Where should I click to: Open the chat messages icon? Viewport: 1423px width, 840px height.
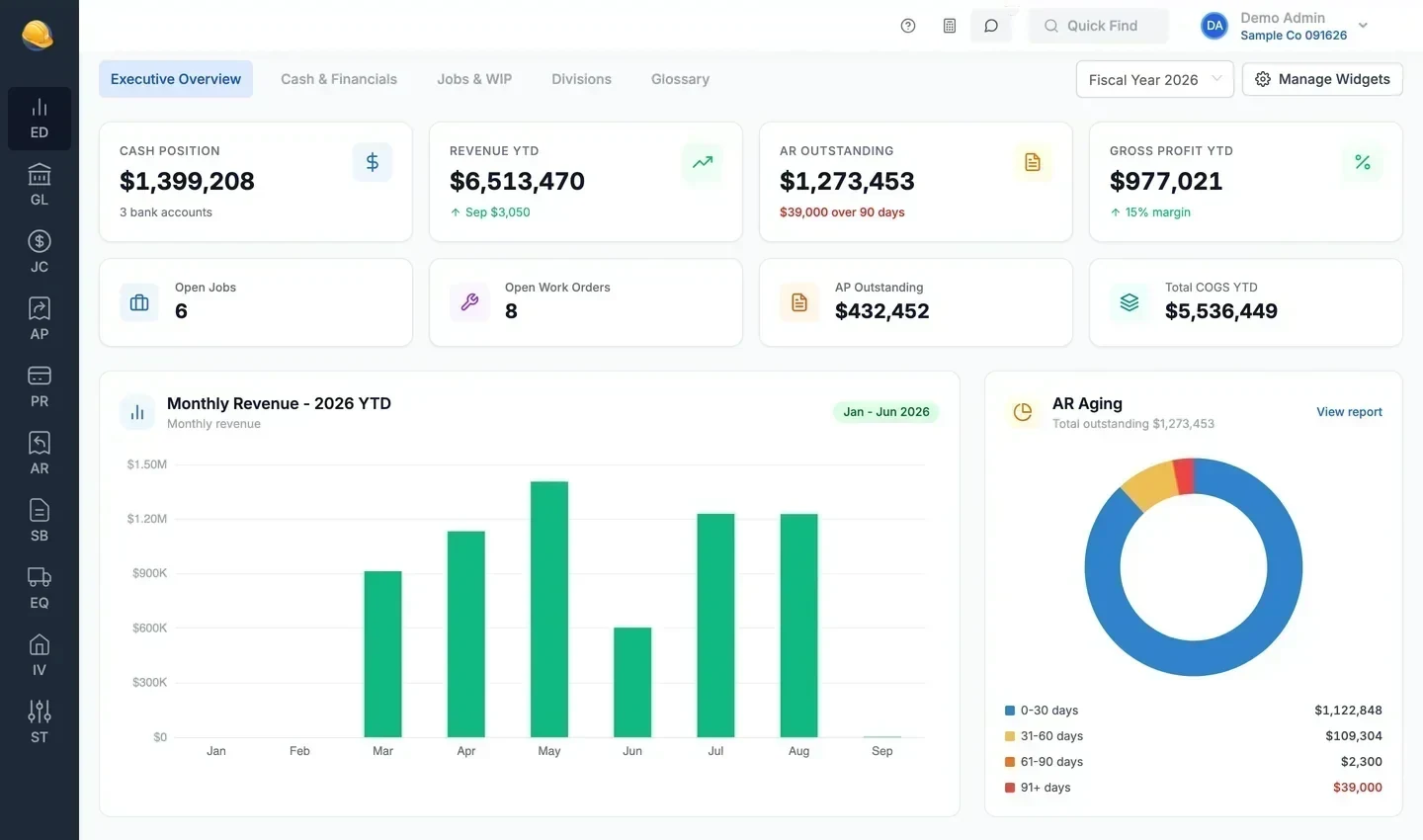pos(991,26)
